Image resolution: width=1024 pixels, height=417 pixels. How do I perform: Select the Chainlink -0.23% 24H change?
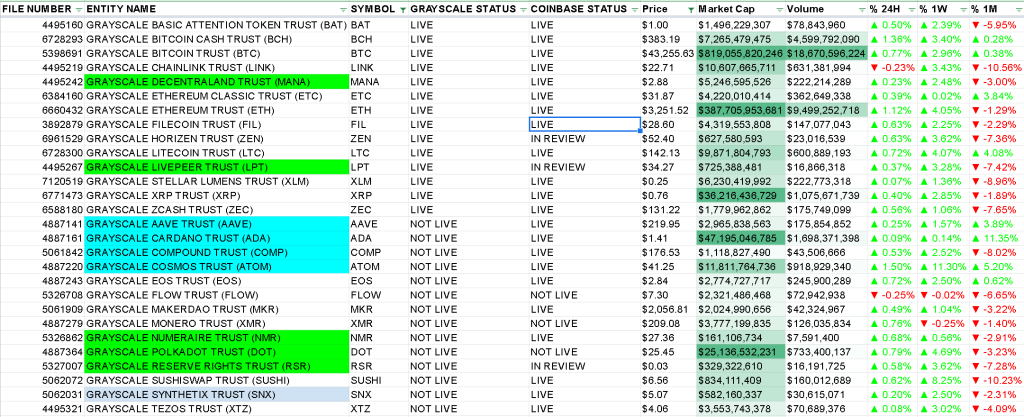892,67
